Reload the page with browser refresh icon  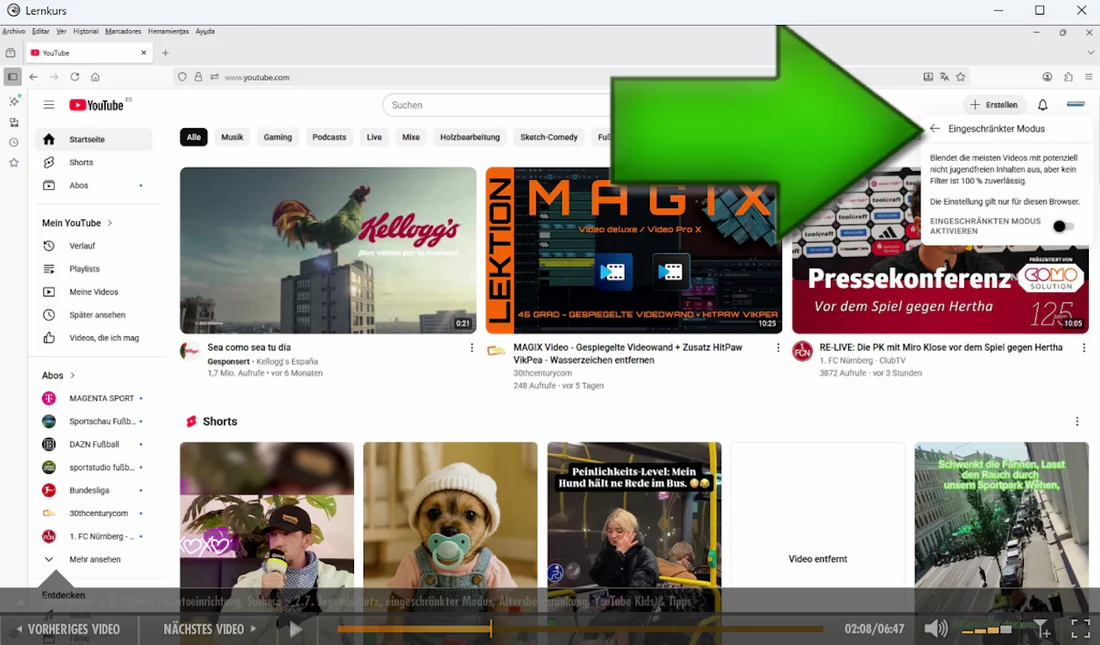tap(75, 77)
